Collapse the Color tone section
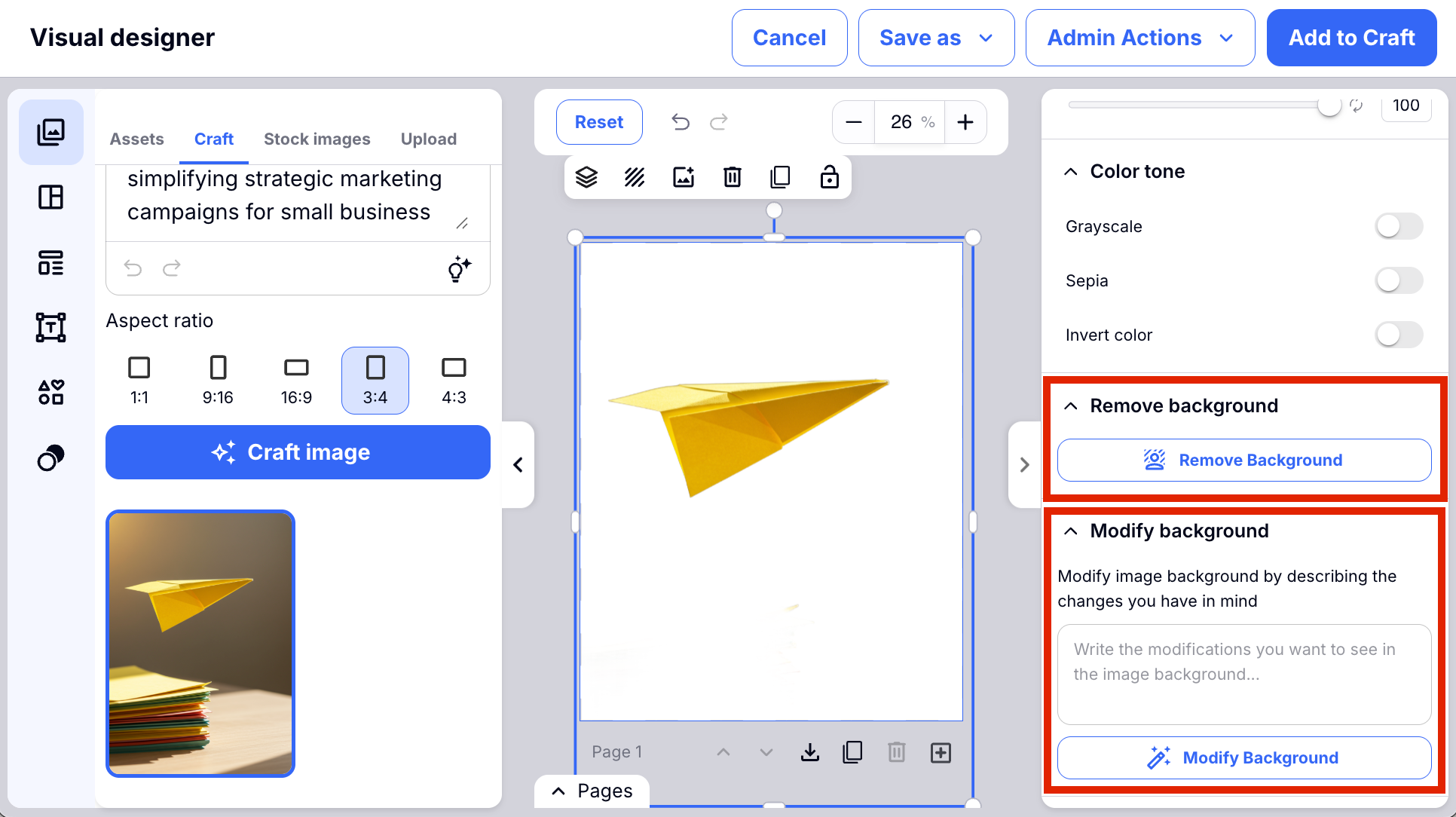The image size is (1456, 817). (x=1070, y=172)
